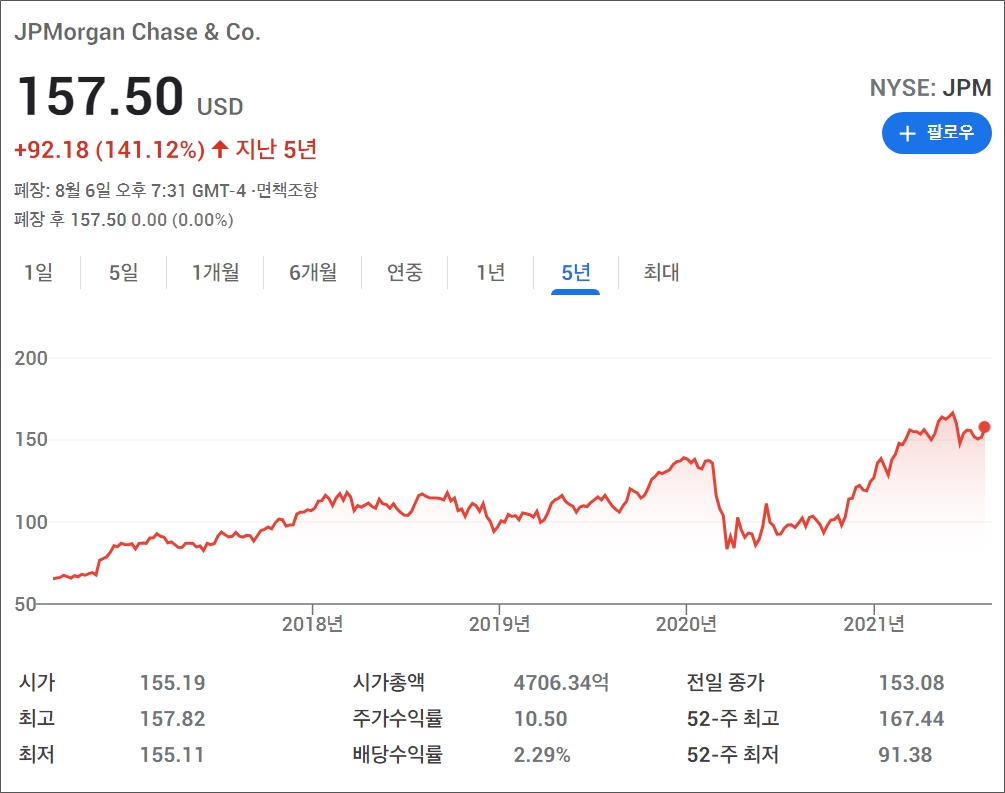This screenshot has height=793, width=1005.
Task: Select the 5일 time range tab
Action: [124, 272]
